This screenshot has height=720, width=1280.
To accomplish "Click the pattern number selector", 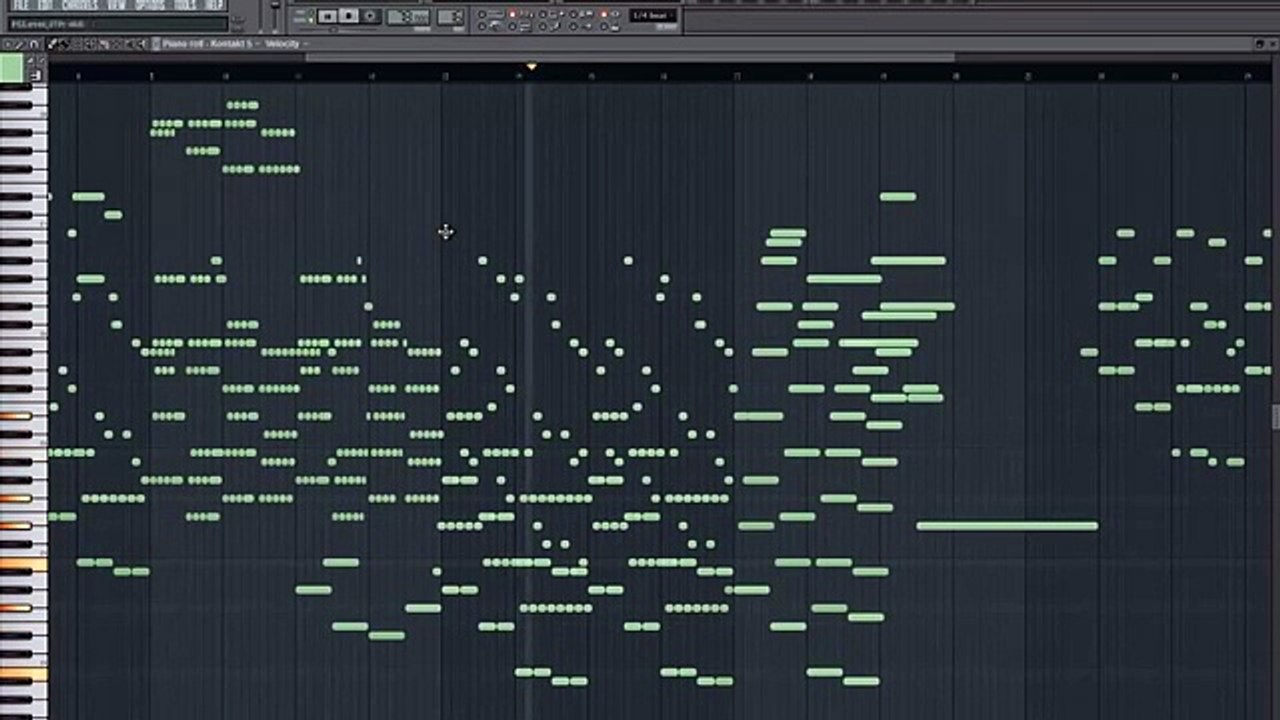I will (x=451, y=16).
